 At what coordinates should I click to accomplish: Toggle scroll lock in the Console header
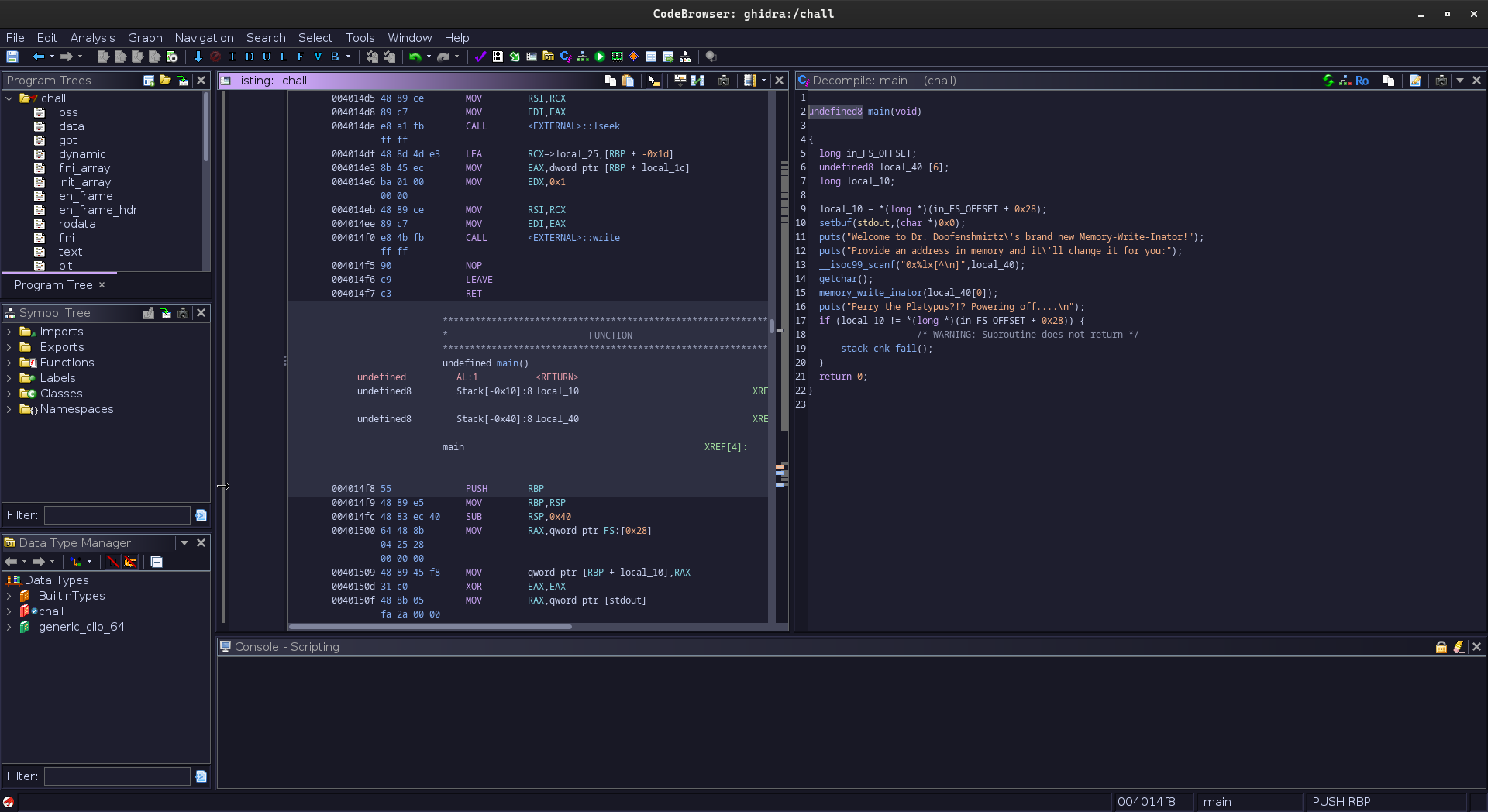click(x=1441, y=647)
